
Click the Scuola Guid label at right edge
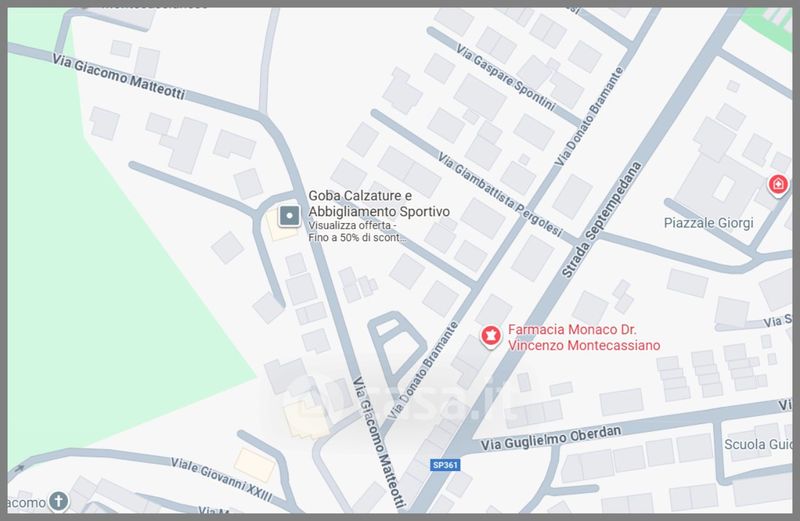[x=758, y=444]
